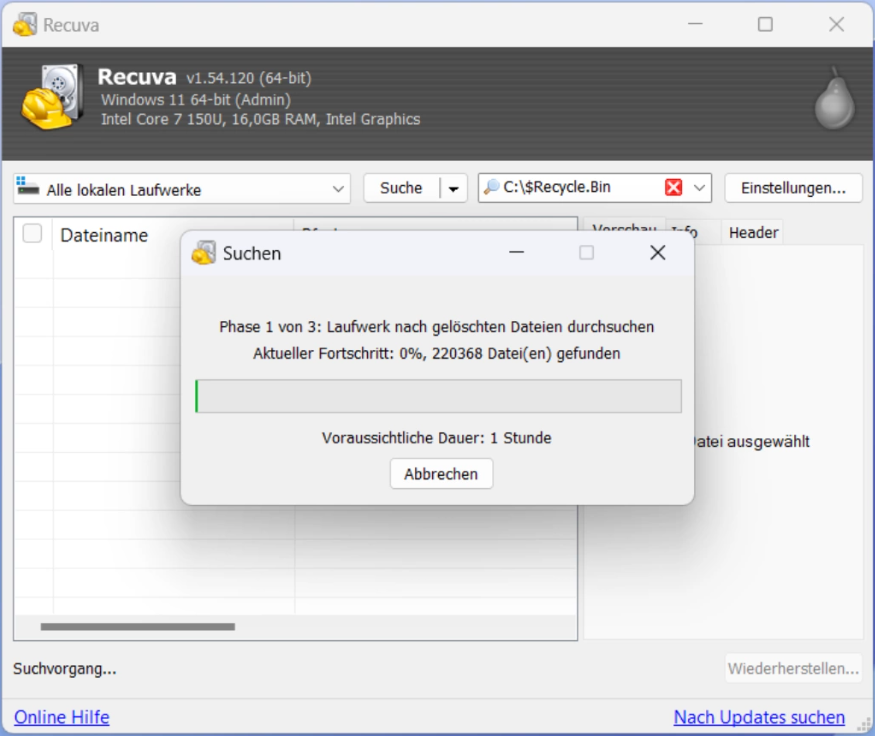Click the v1.54.120 (64-bit) version text
The width and height of the screenshot is (875, 736).
pos(249,78)
